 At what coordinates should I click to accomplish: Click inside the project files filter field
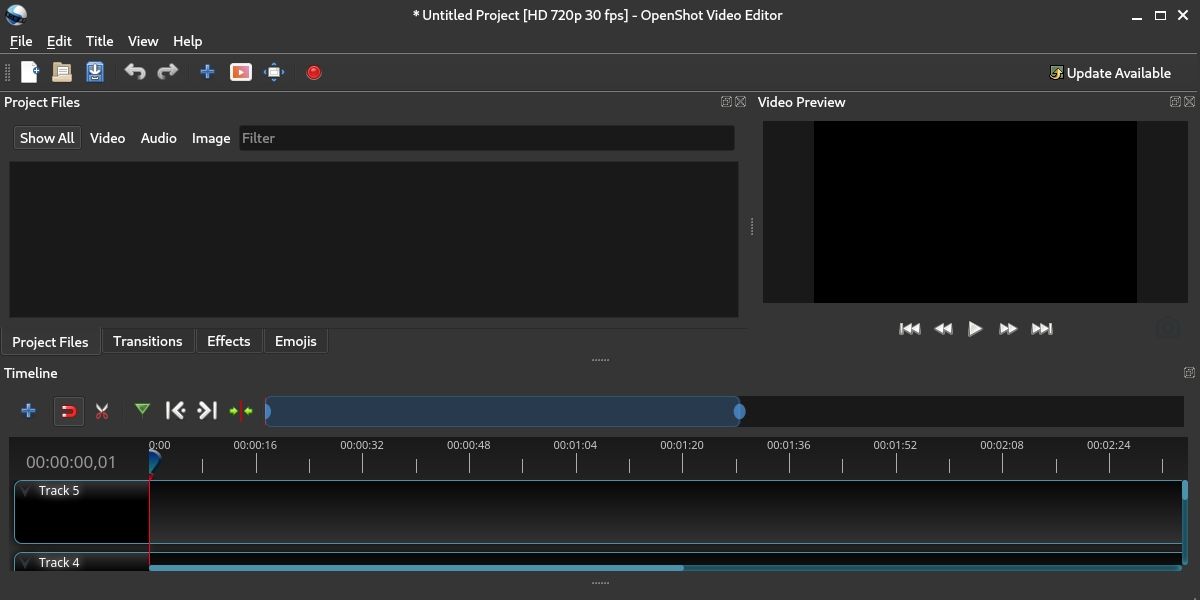pyautogui.click(x=487, y=138)
